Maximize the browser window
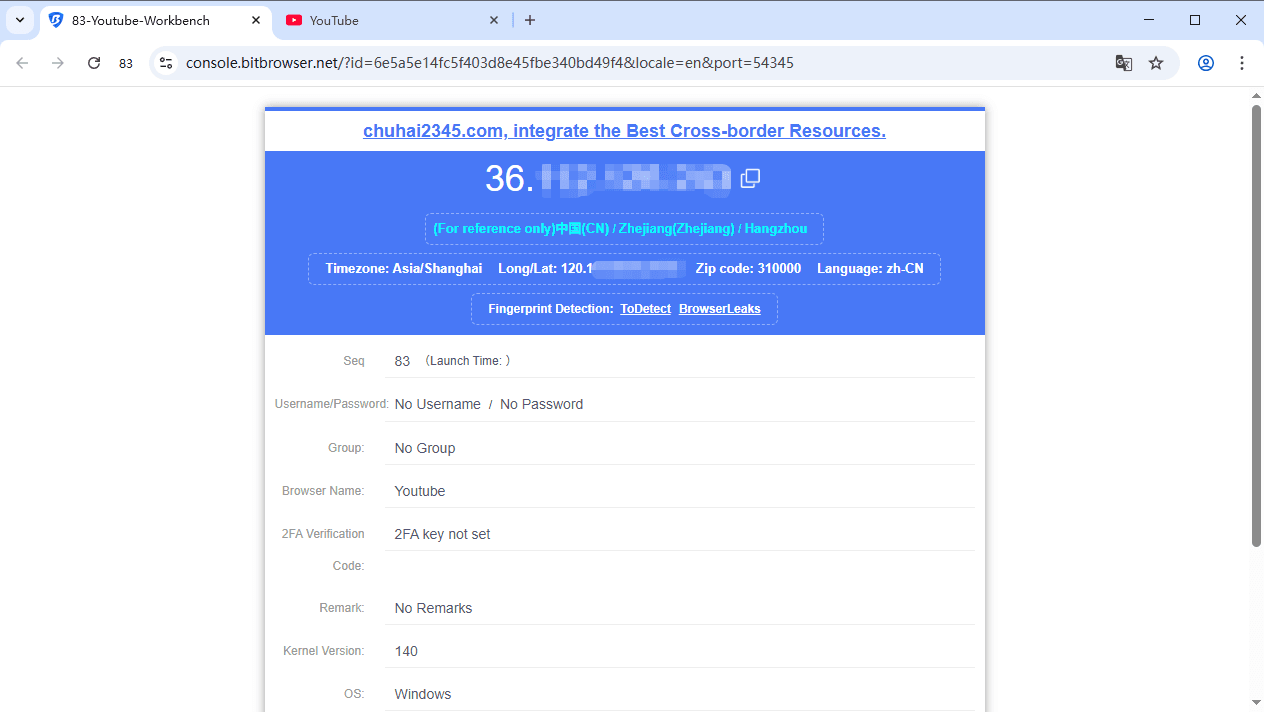 pos(1195,20)
